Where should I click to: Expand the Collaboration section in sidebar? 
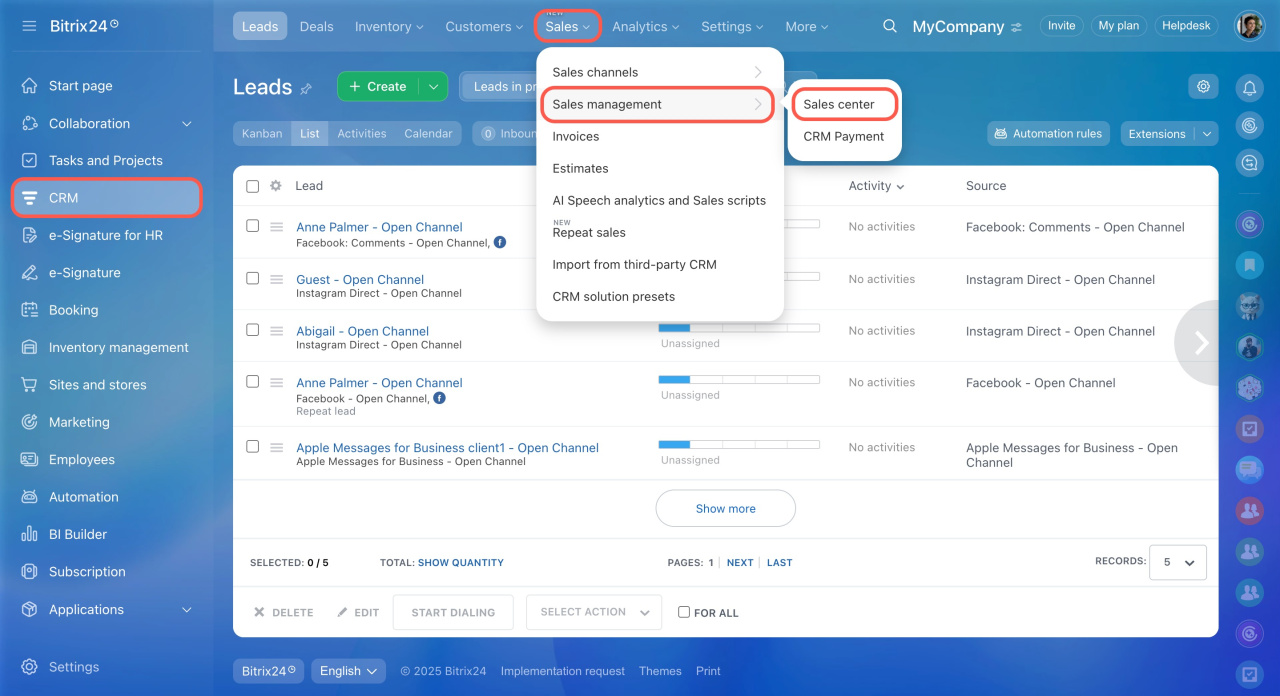coord(186,124)
